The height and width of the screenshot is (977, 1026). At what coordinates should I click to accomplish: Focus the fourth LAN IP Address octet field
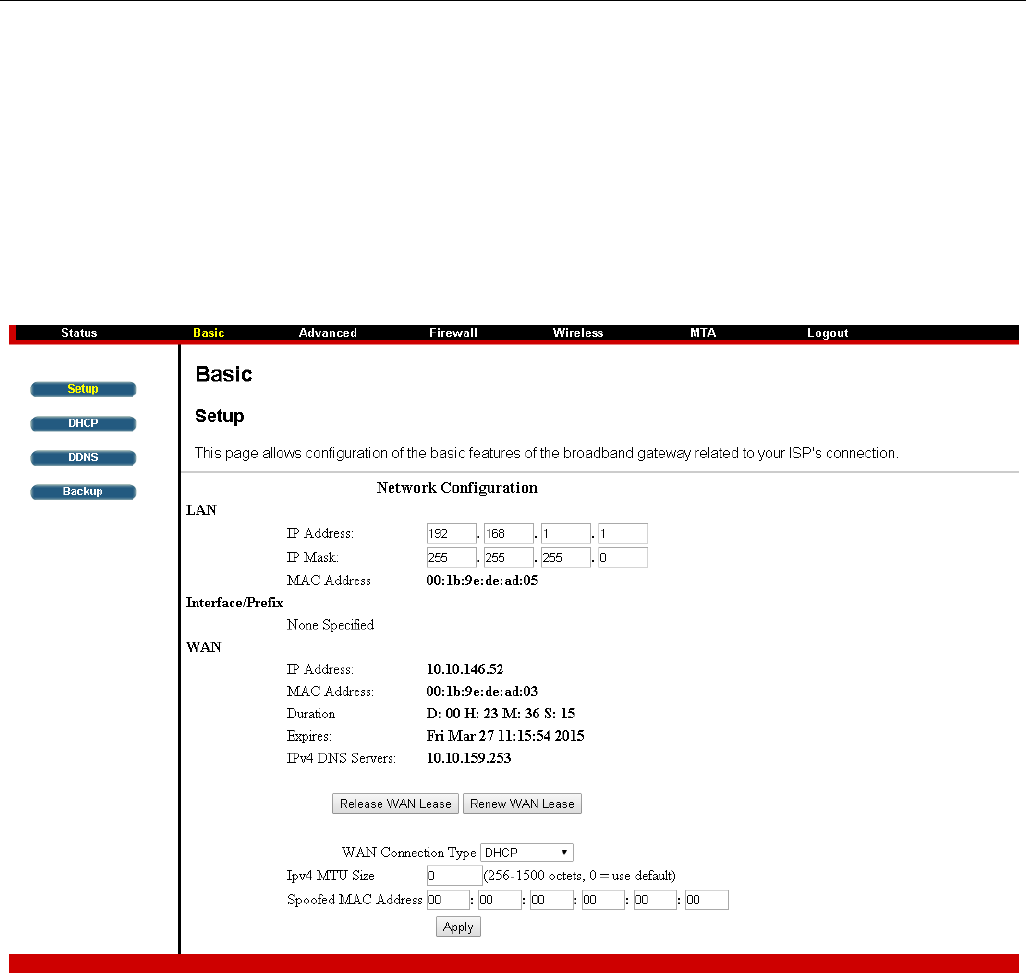coord(623,533)
